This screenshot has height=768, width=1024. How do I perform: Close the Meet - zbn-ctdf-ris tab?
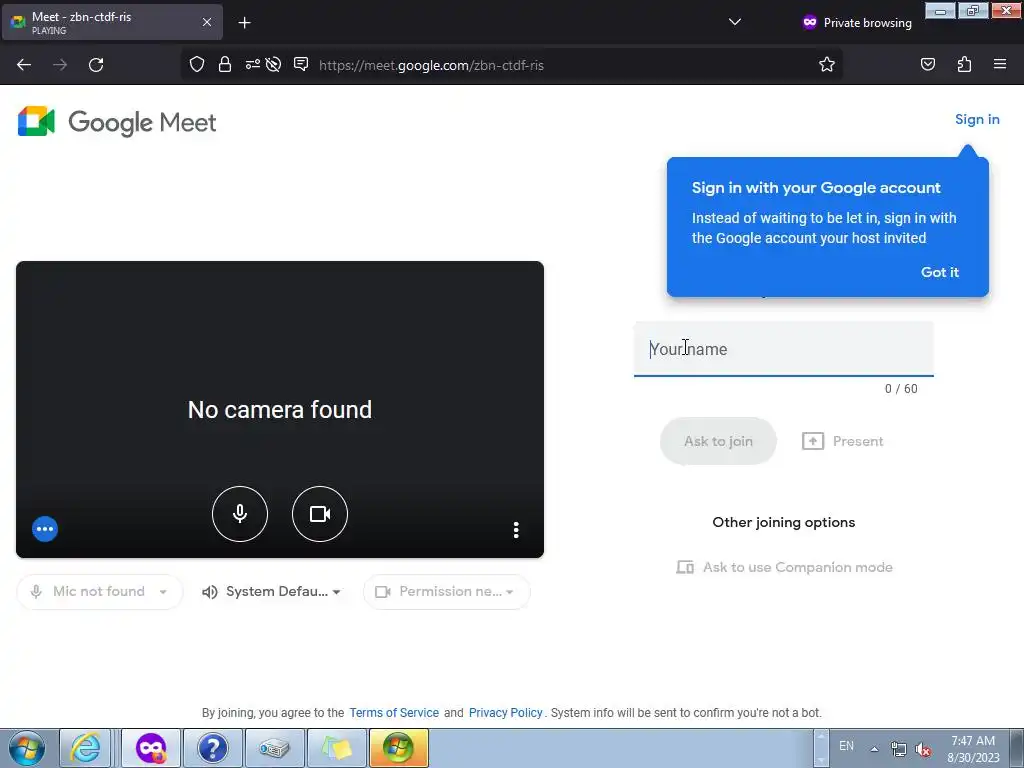[207, 22]
